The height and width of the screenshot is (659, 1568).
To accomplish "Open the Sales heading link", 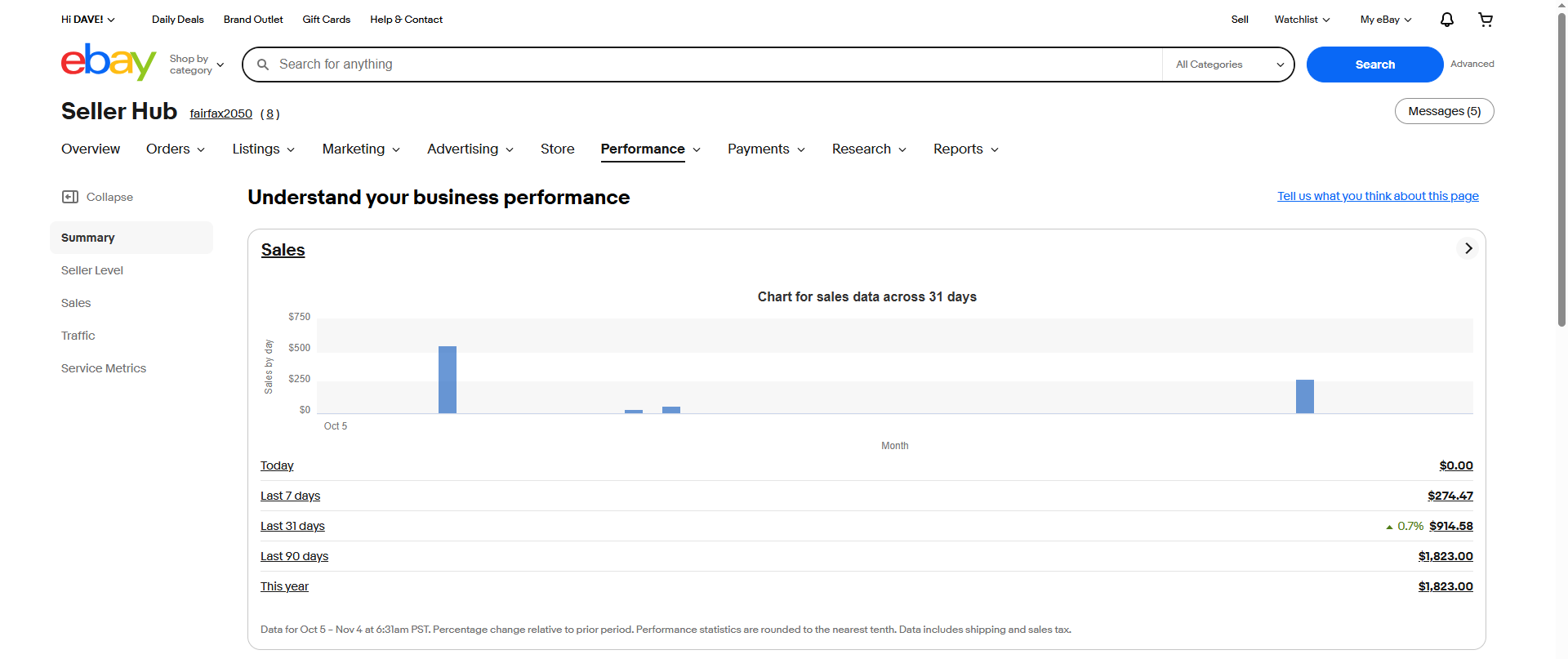I will point(283,250).
